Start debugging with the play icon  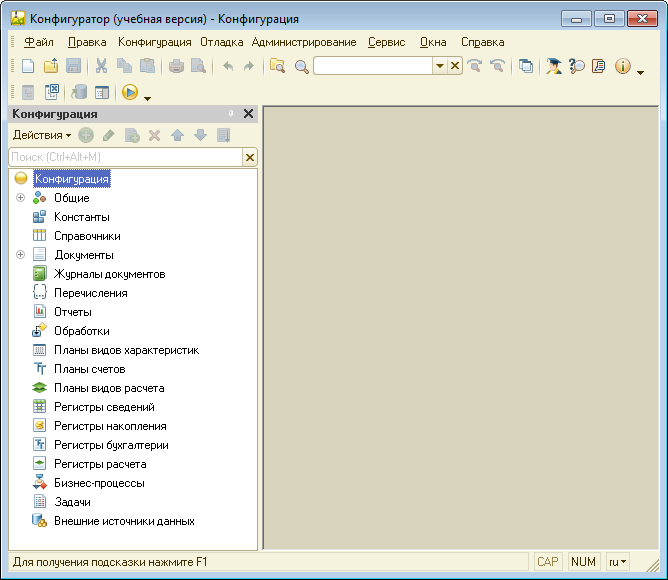point(129,92)
